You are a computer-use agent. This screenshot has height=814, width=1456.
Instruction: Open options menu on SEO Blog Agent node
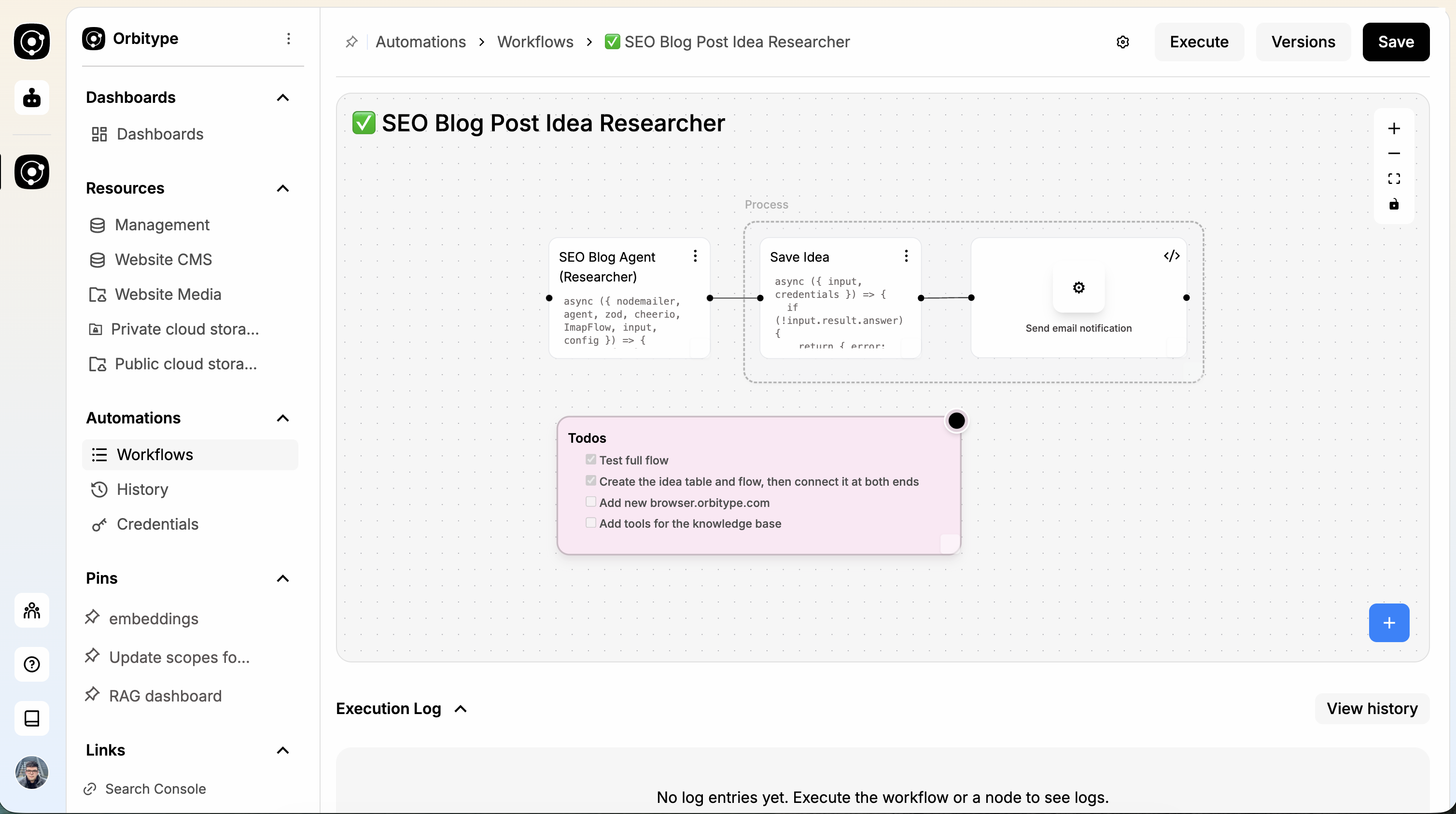coord(695,255)
